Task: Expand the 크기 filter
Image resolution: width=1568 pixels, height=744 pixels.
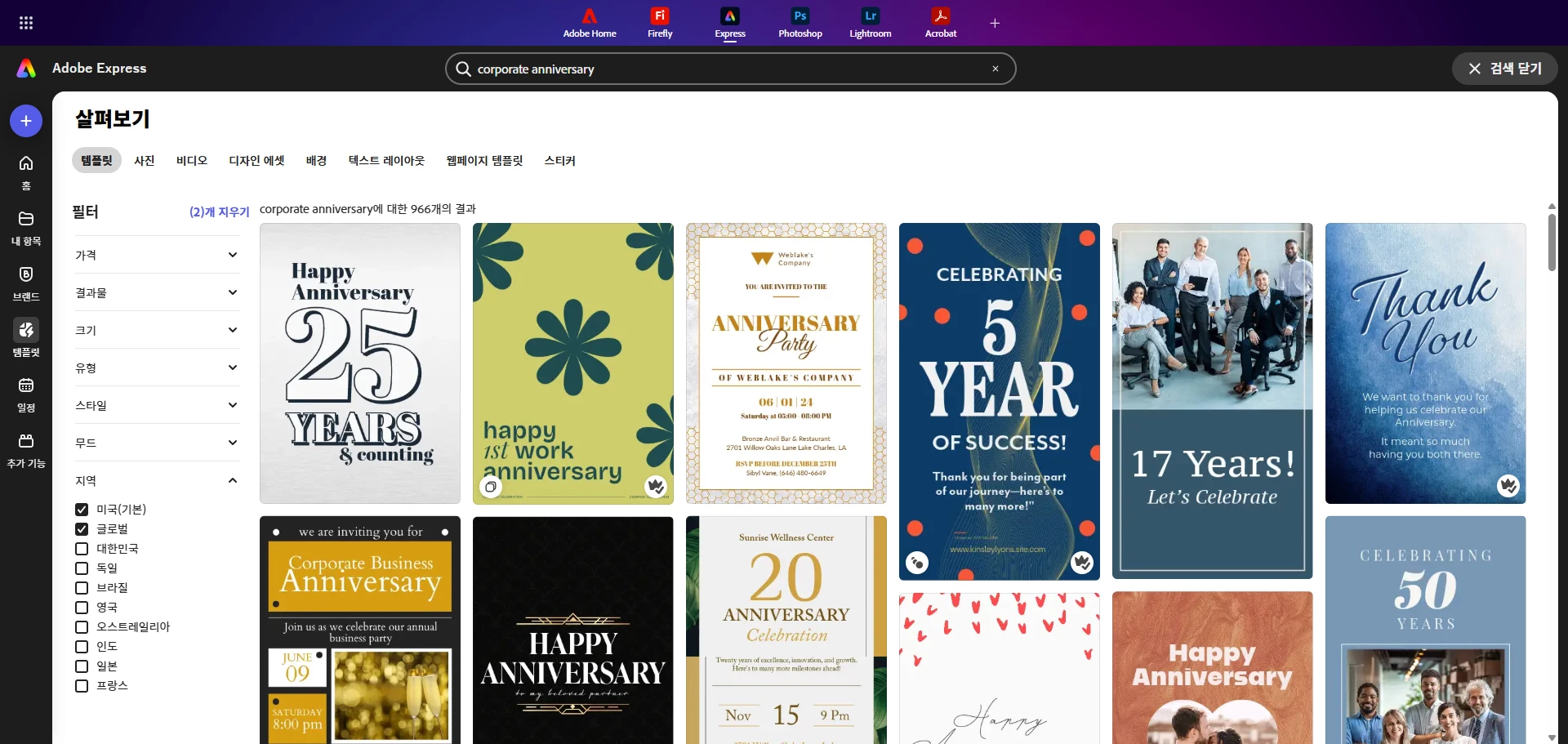Action: pos(157,330)
